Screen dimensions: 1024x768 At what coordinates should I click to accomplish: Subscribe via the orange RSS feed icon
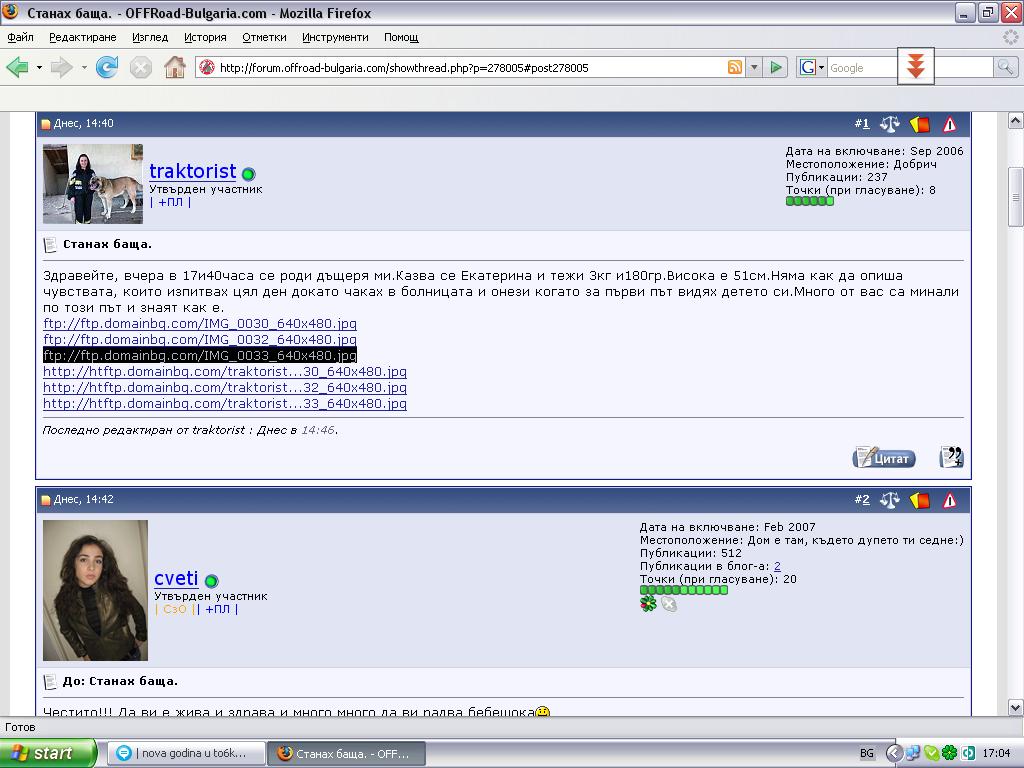pyautogui.click(x=735, y=67)
